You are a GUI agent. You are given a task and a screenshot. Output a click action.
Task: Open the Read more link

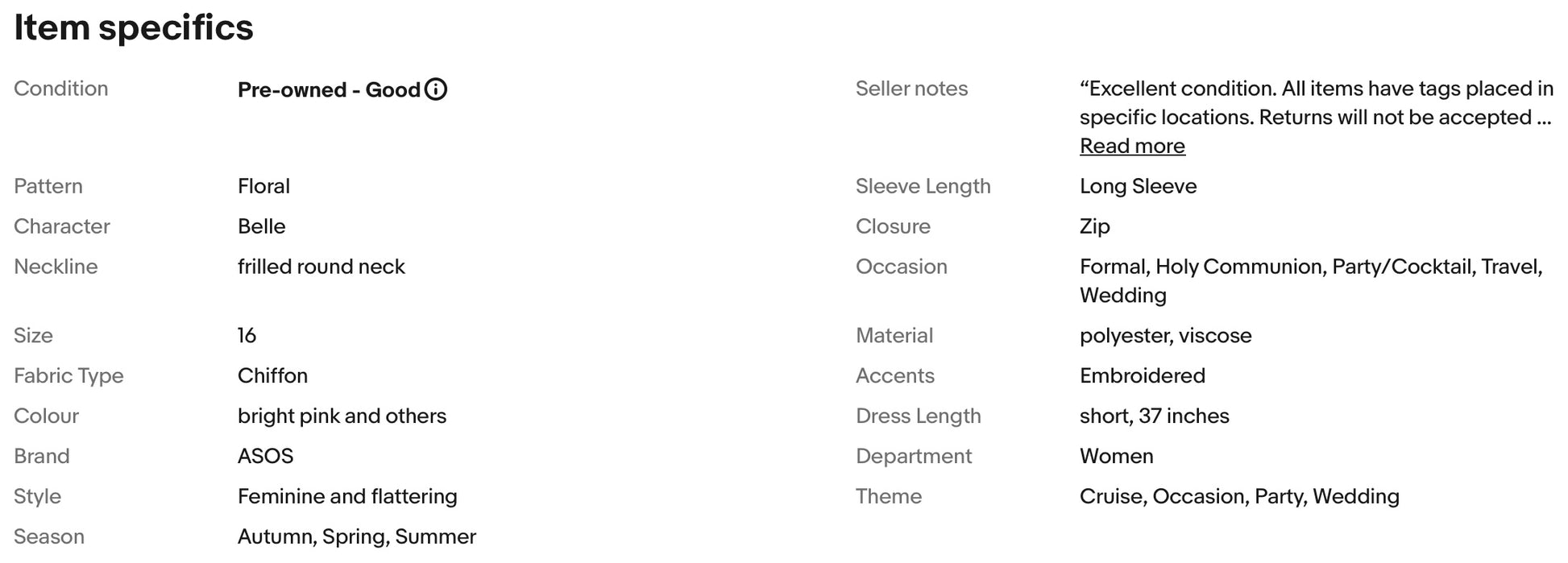tap(1132, 146)
